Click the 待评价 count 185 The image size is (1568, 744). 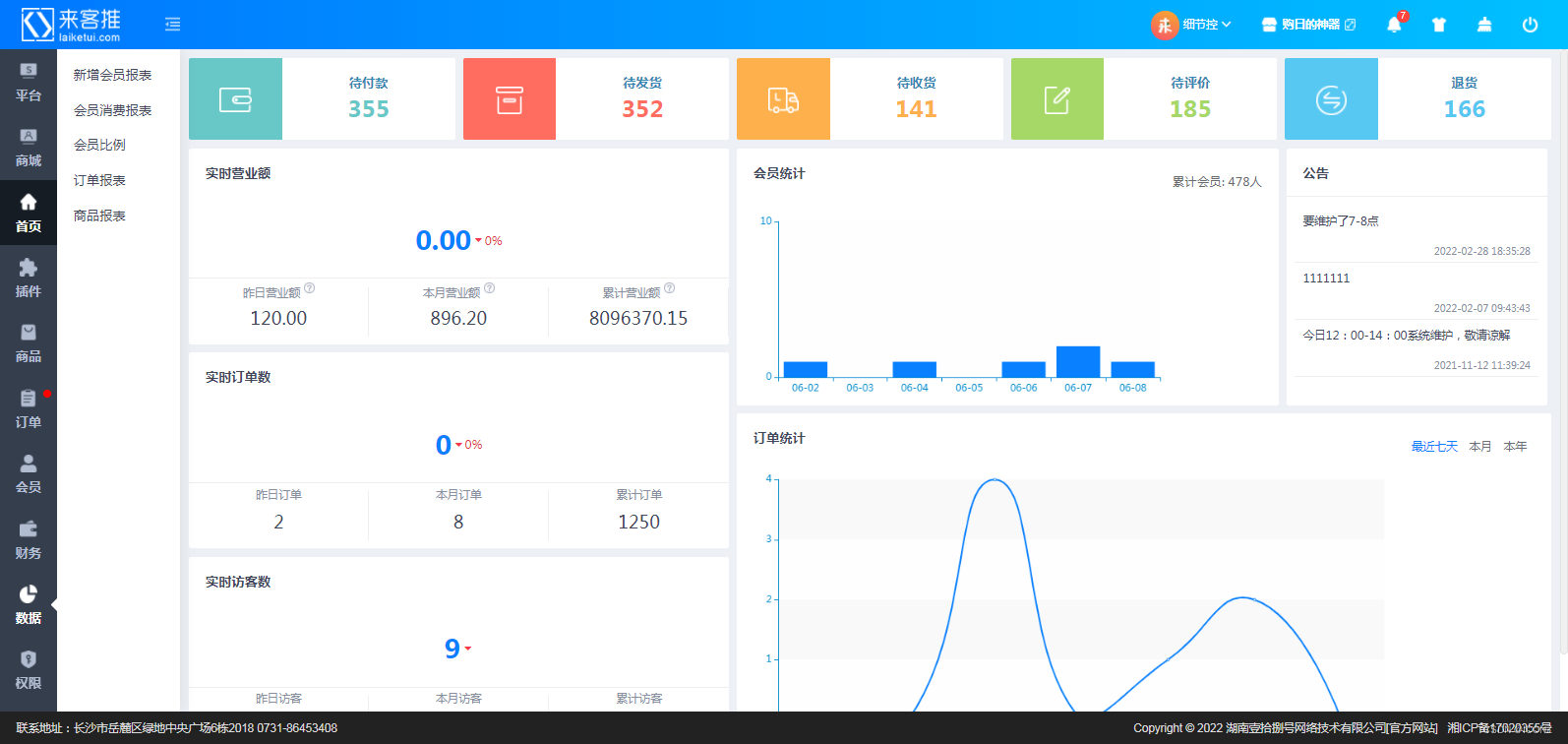[1190, 109]
